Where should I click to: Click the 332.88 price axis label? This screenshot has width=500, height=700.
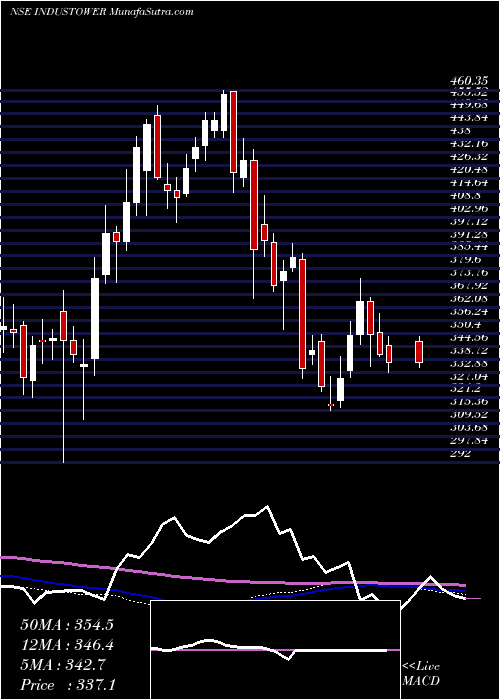click(x=468, y=363)
